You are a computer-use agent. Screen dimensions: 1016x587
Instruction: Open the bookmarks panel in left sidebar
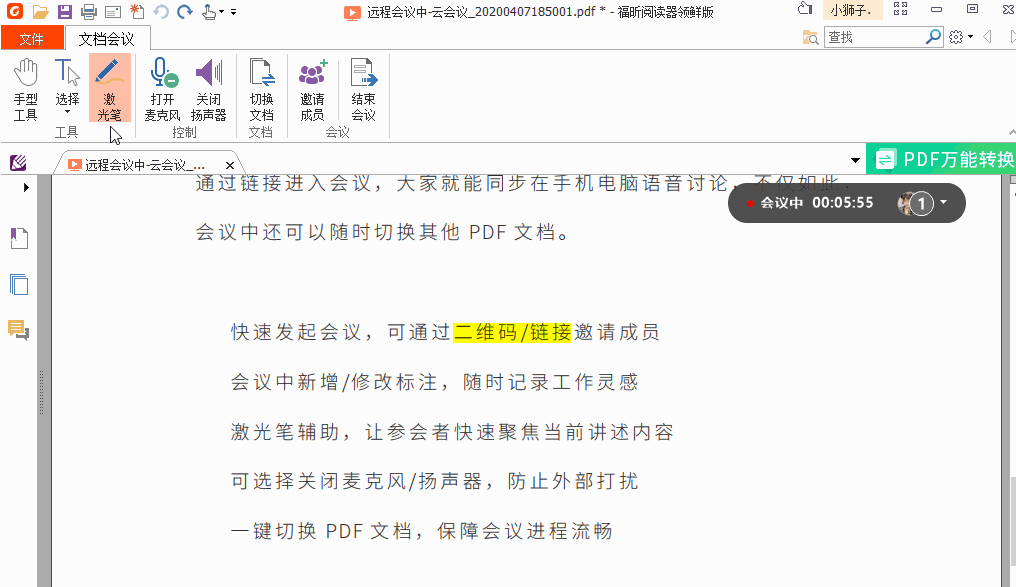17,238
